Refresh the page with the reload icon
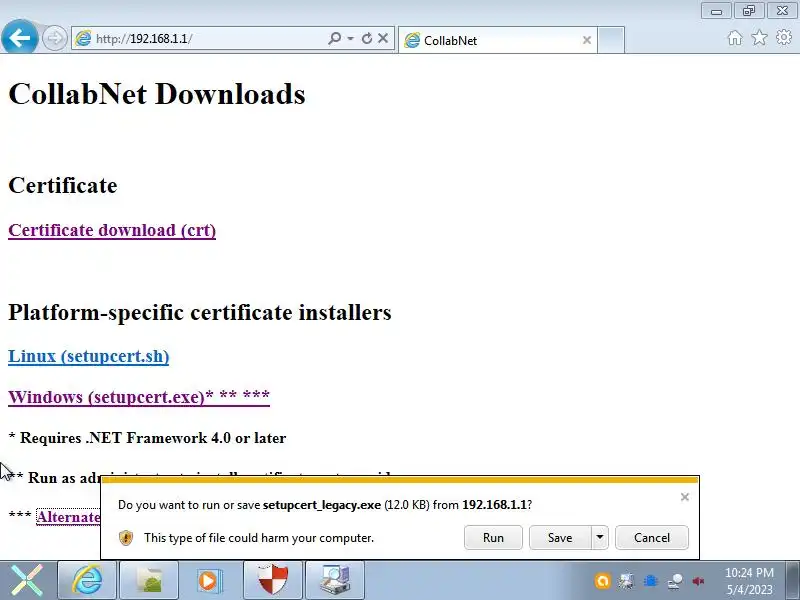Screen dimensions: 800x600 (366, 38)
